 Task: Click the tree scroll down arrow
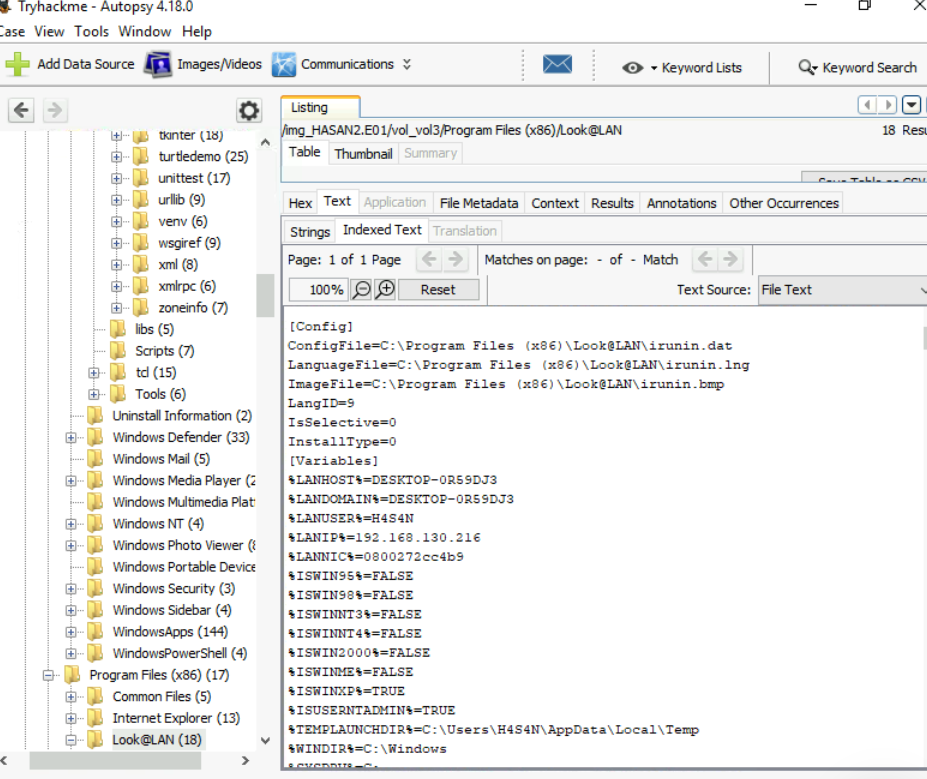(x=265, y=740)
